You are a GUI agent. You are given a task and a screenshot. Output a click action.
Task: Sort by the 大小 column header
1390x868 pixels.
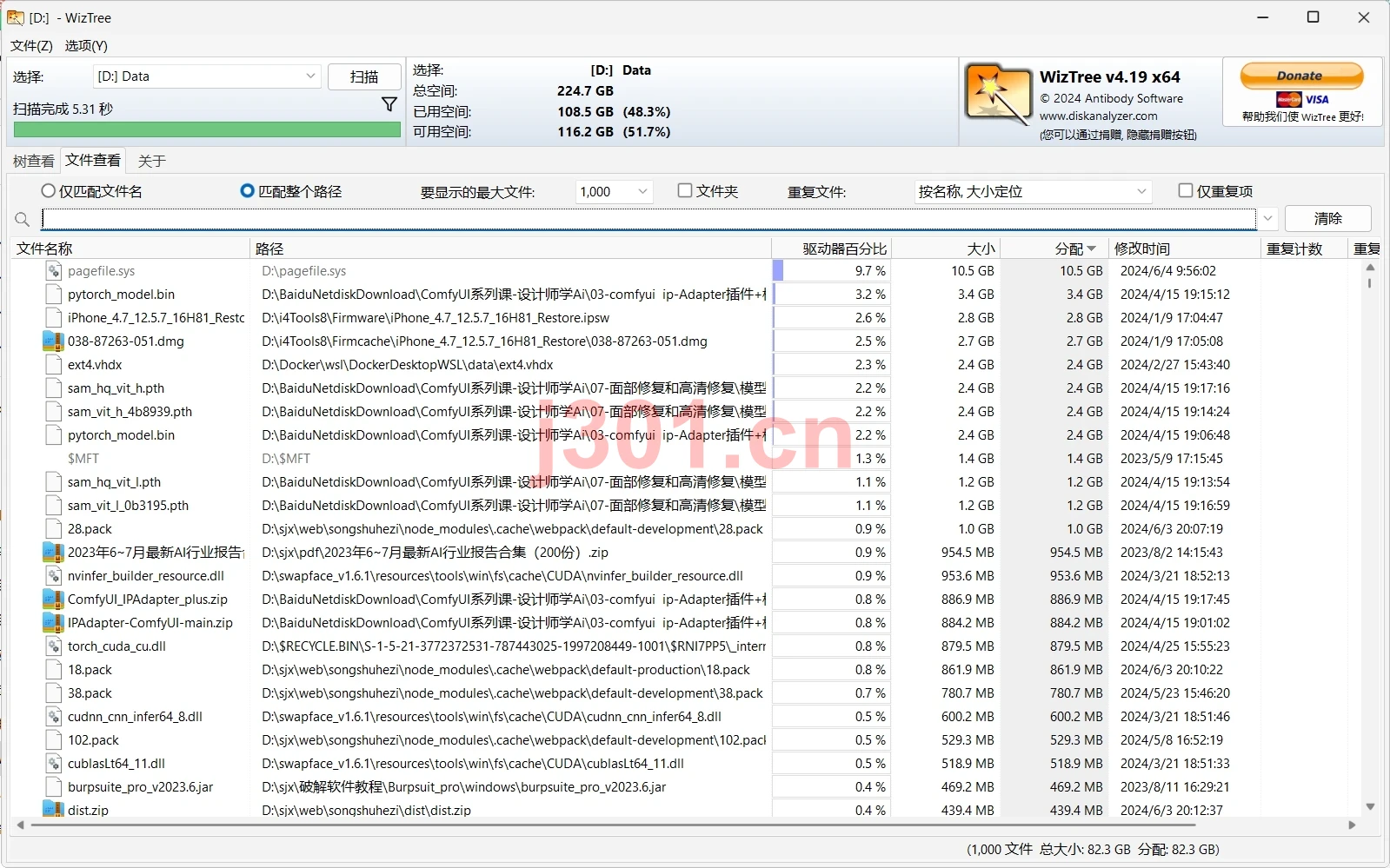(x=946, y=248)
